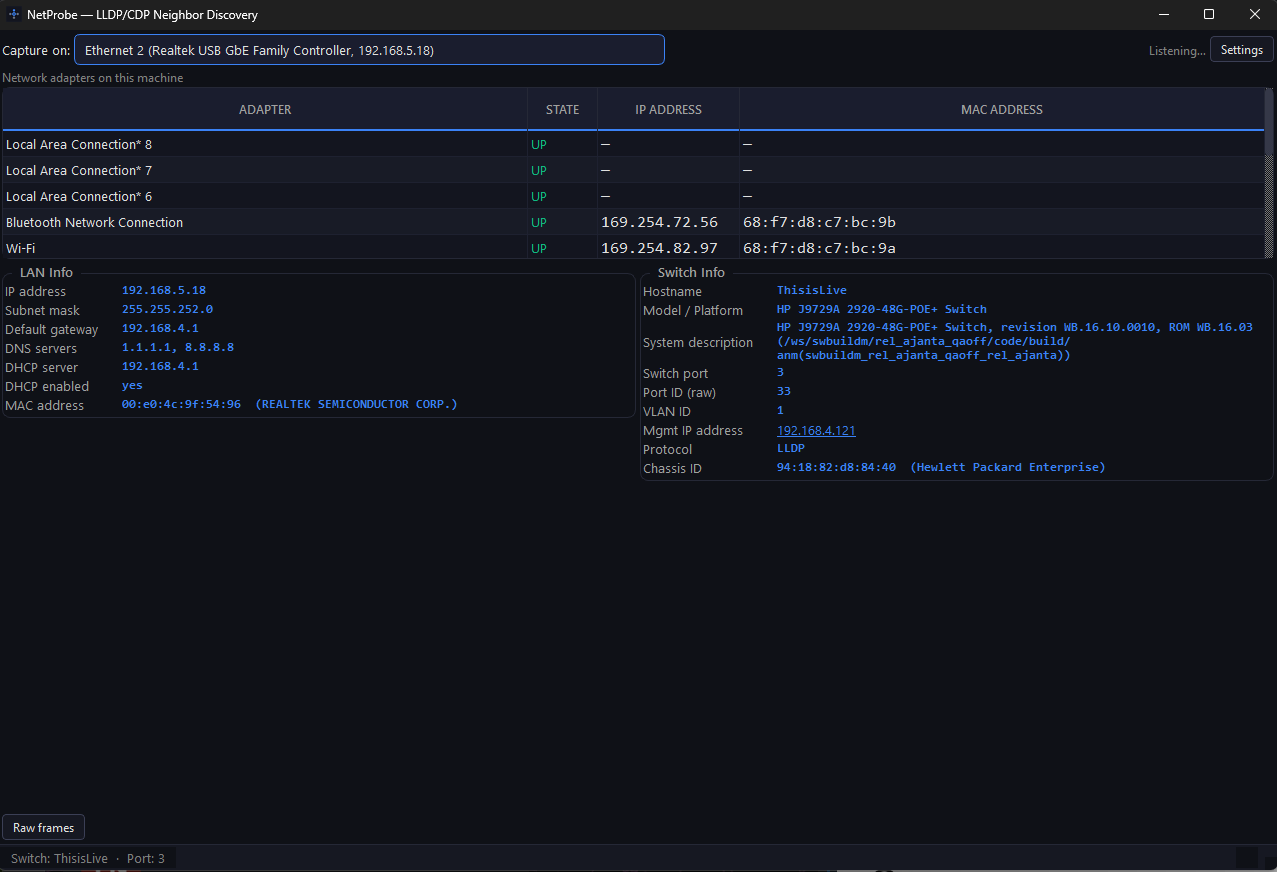
Task: Open the Settings button
Action: (1241, 50)
